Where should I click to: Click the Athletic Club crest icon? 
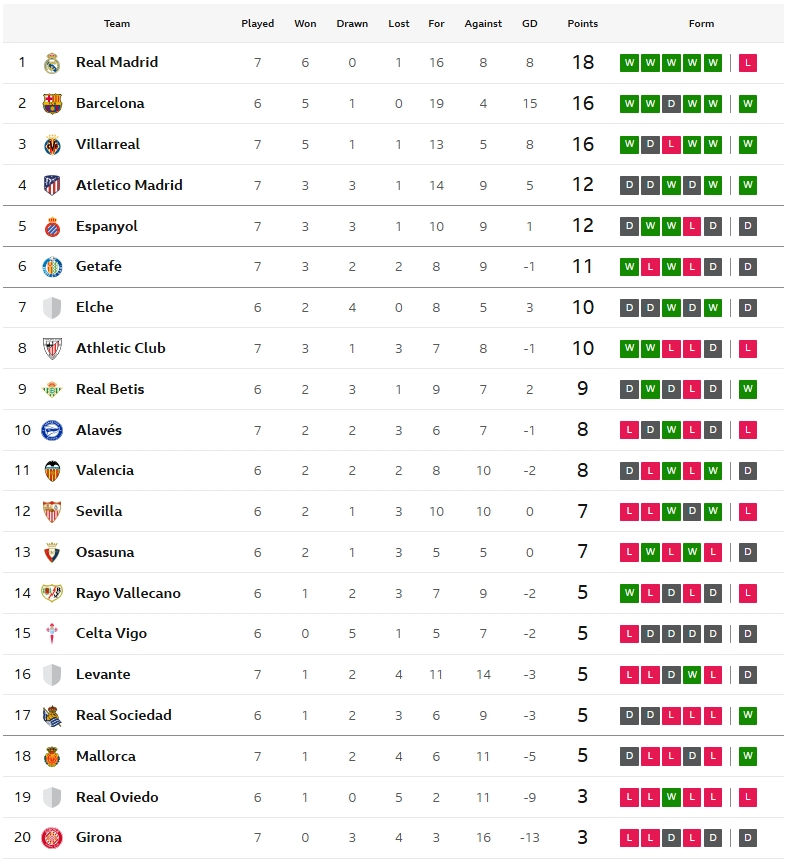(52, 349)
